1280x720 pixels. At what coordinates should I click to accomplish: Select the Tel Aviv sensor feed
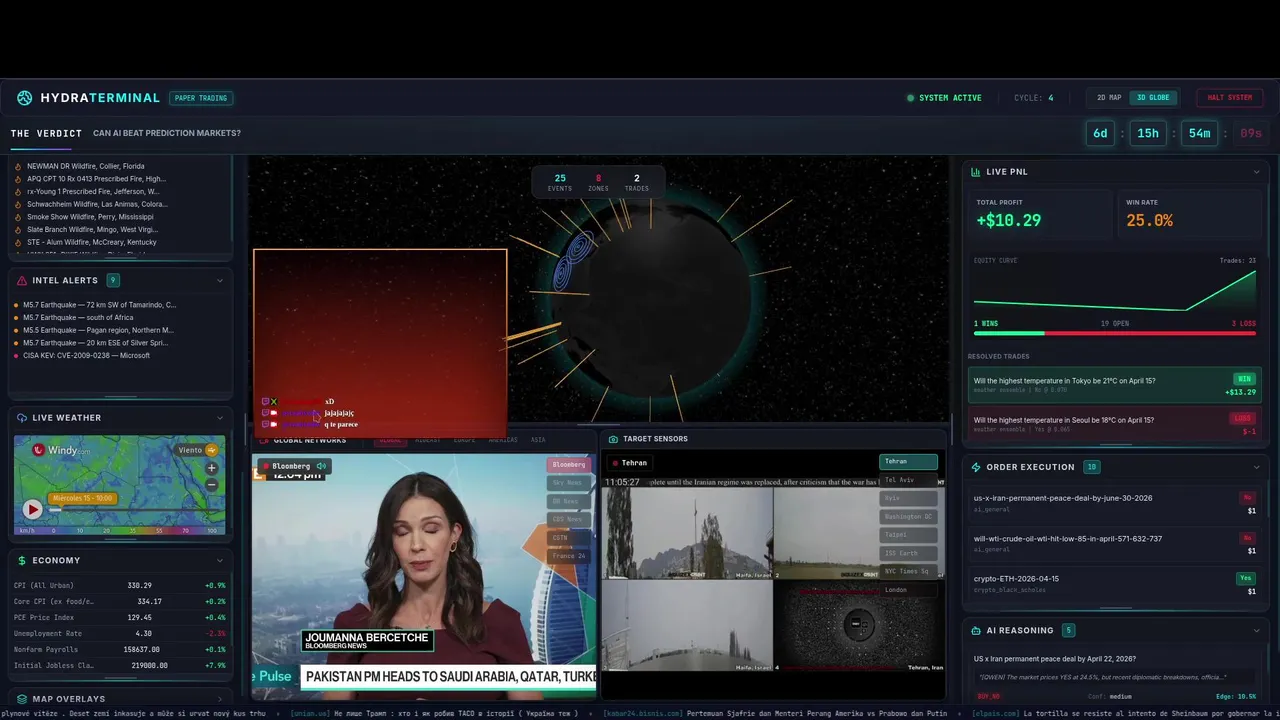909,480
